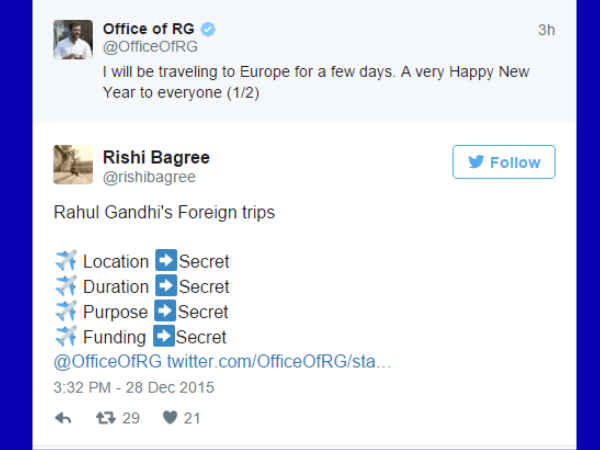Image resolution: width=600 pixels, height=450 pixels.
Task: Click the verified badge next to Office of RG
Action: [x=207, y=29]
